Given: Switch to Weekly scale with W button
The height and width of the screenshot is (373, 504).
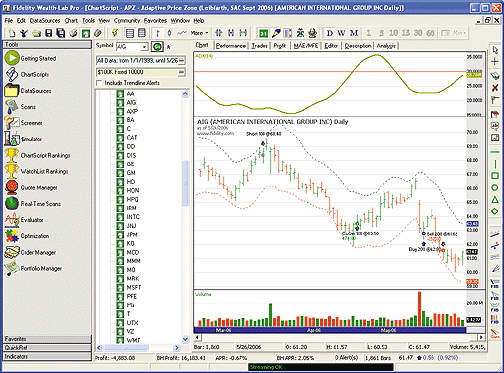Looking at the screenshot, I should pos(341,33).
